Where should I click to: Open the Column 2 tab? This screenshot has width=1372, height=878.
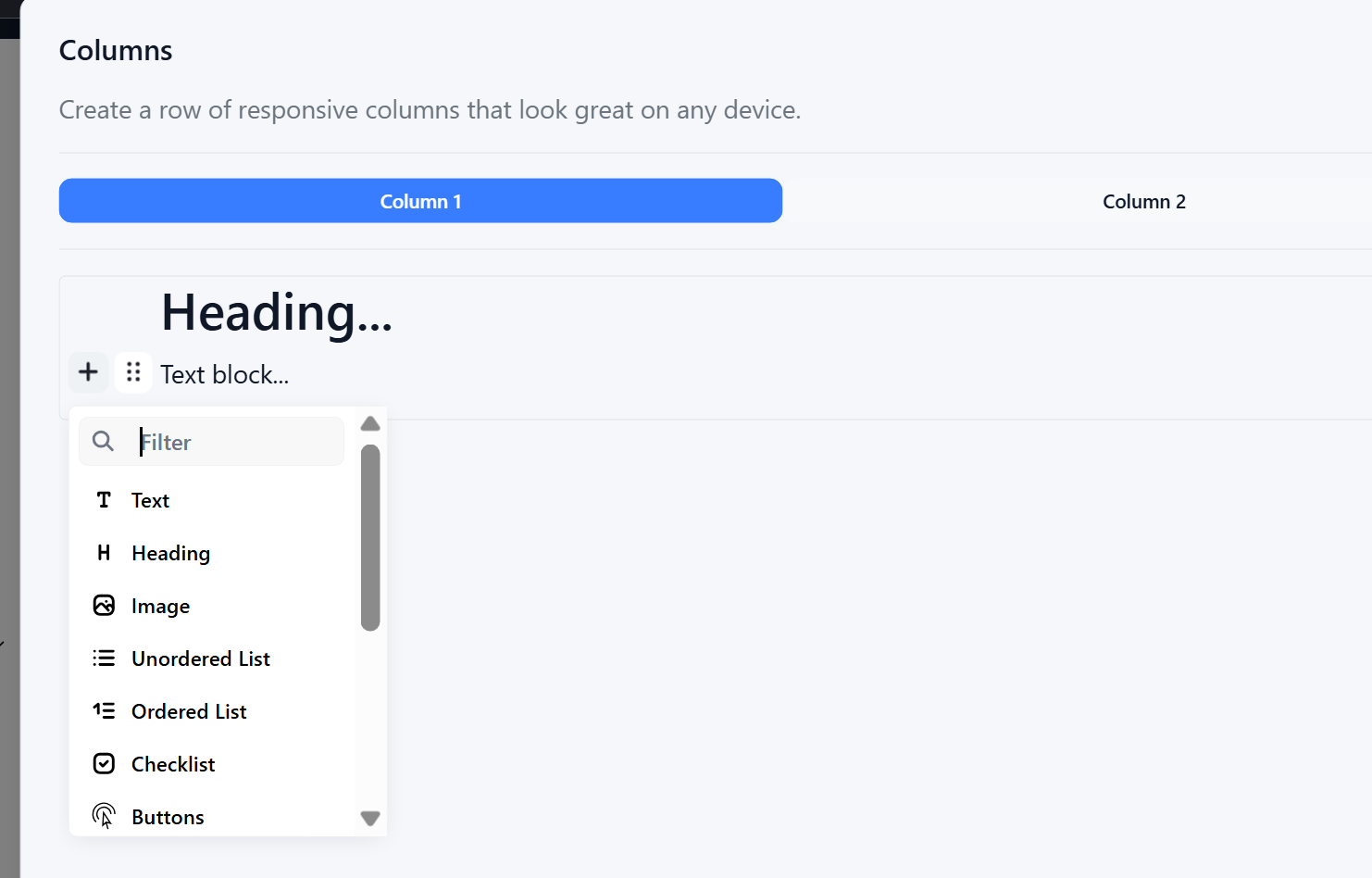click(x=1143, y=201)
